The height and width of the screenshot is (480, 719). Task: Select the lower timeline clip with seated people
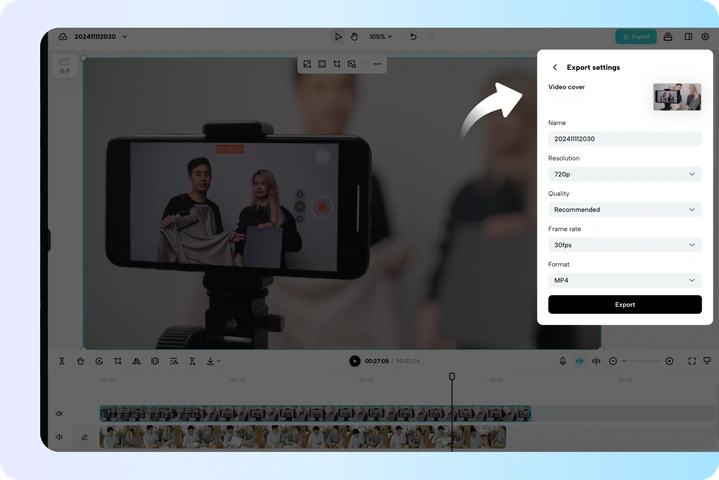click(303, 437)
